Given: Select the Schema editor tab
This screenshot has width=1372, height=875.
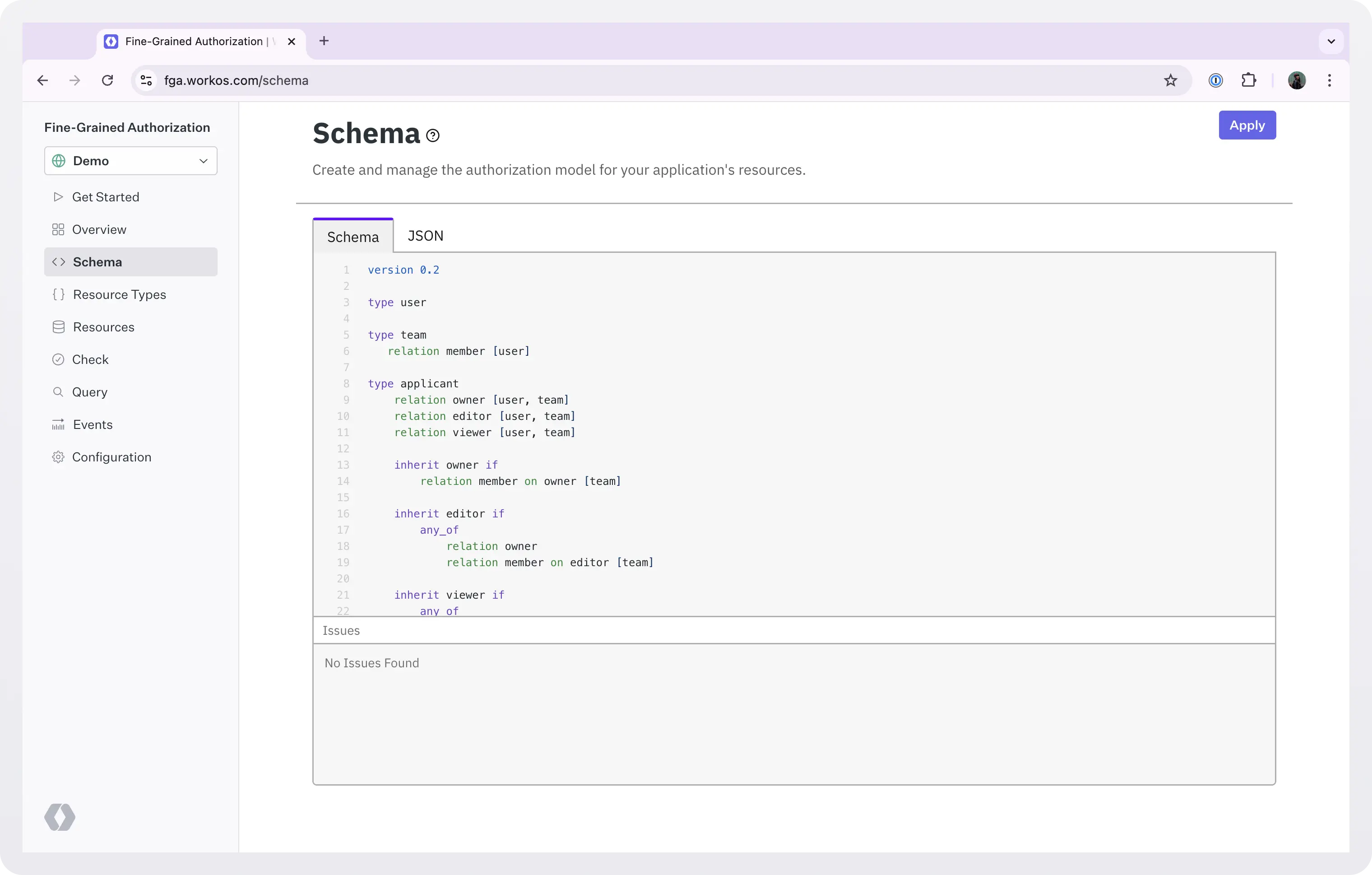Looking at the screenshot, I should click(352, 237).
